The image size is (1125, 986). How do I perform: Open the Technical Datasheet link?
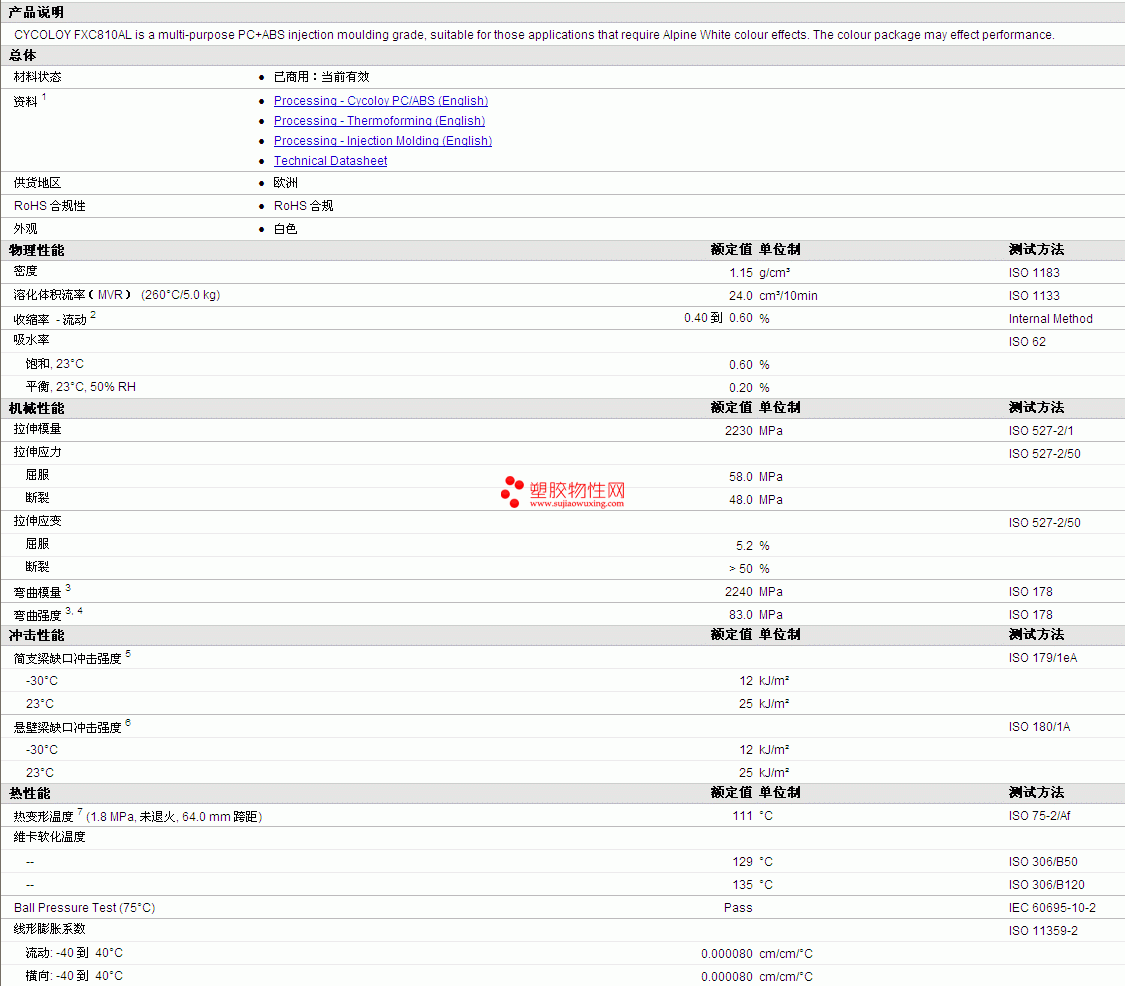point(330,161)
